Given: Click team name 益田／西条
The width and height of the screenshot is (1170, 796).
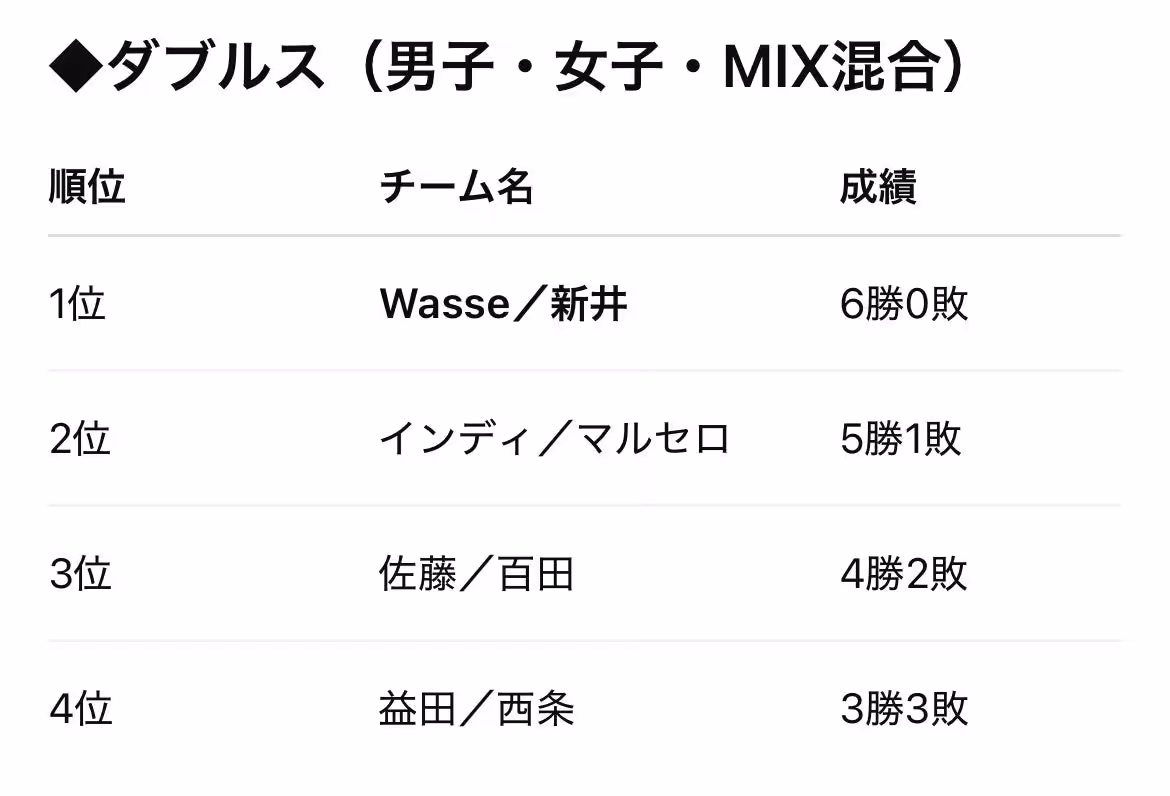Looking at the screenshot, I should (x=477, y=709).
